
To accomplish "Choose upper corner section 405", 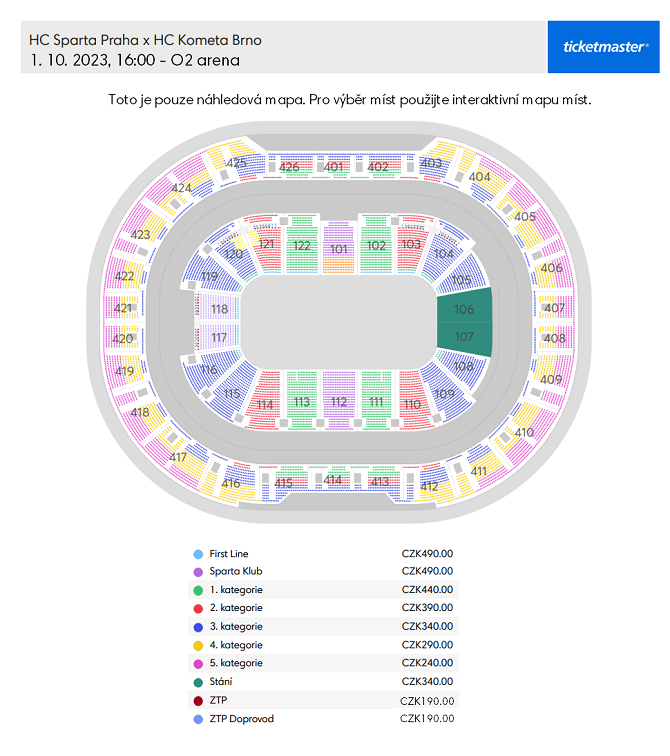I will tap(524, 217).
